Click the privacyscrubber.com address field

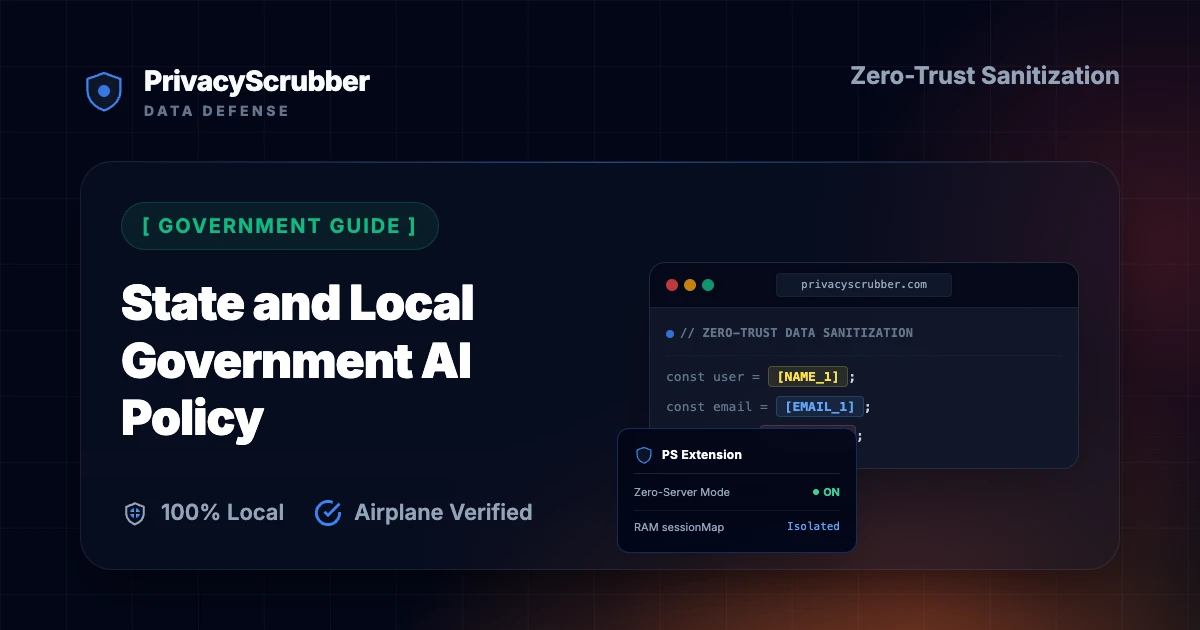coord(864,285)
